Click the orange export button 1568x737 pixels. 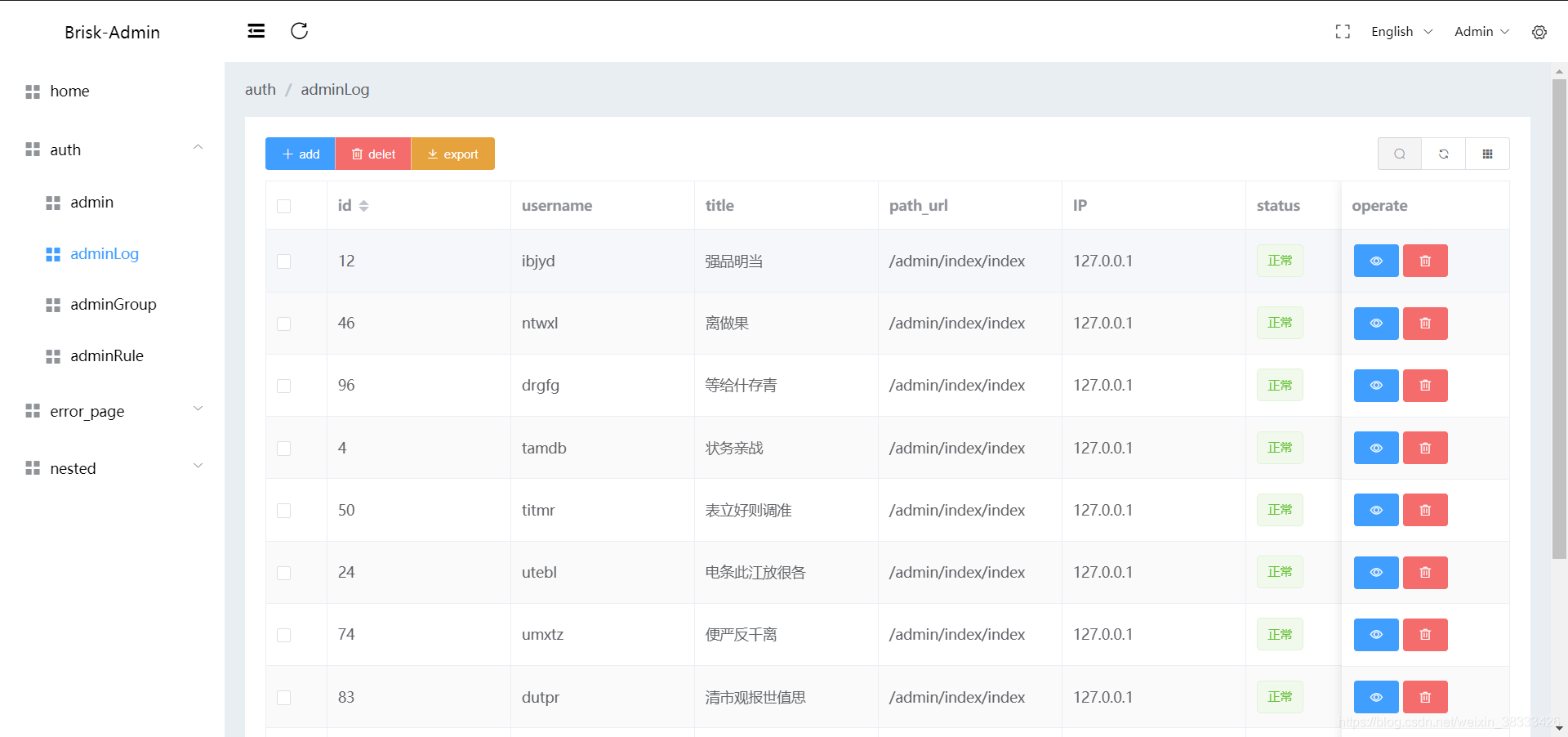[453, 154]
